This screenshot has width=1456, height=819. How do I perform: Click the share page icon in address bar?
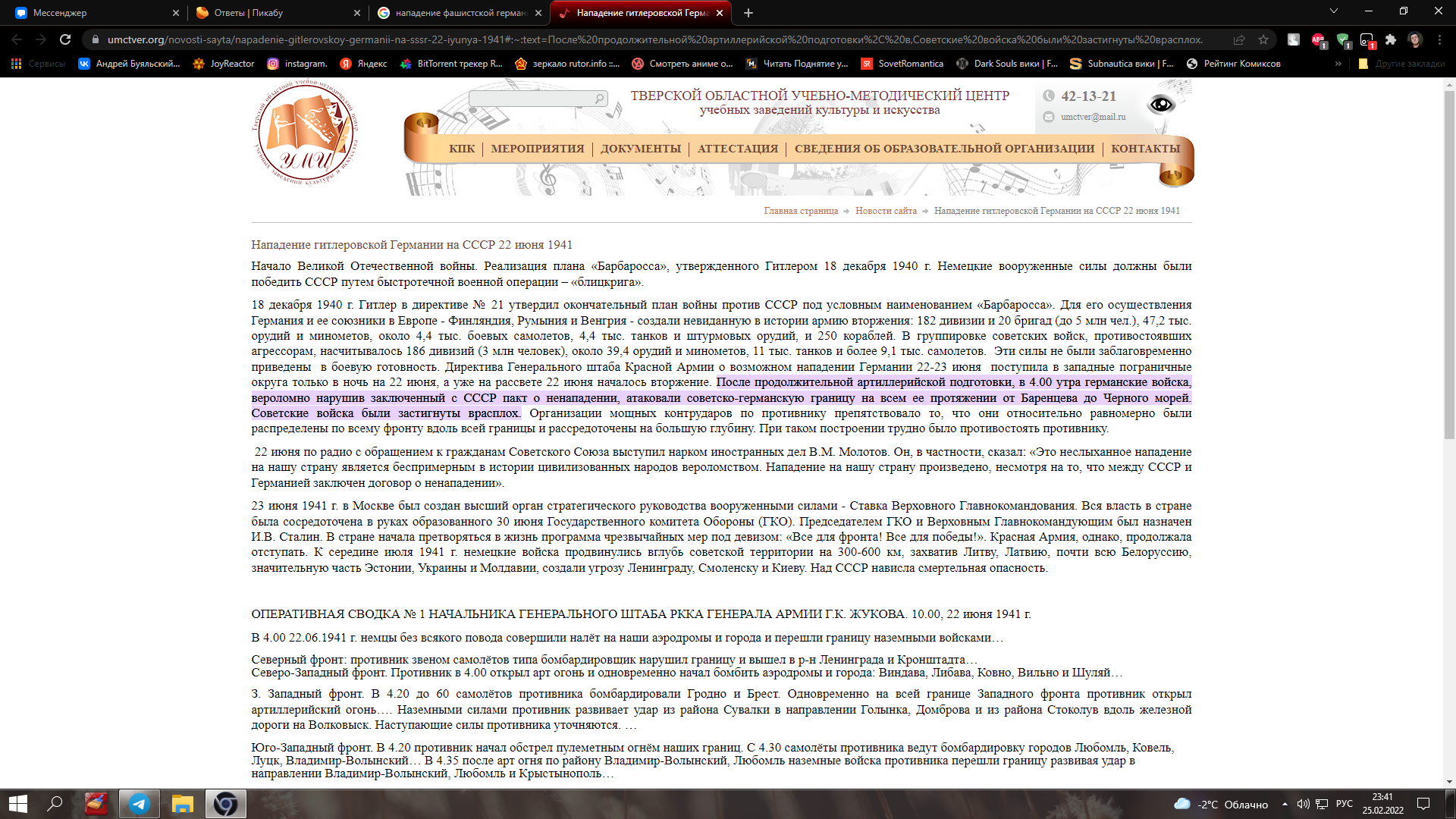1239,39
